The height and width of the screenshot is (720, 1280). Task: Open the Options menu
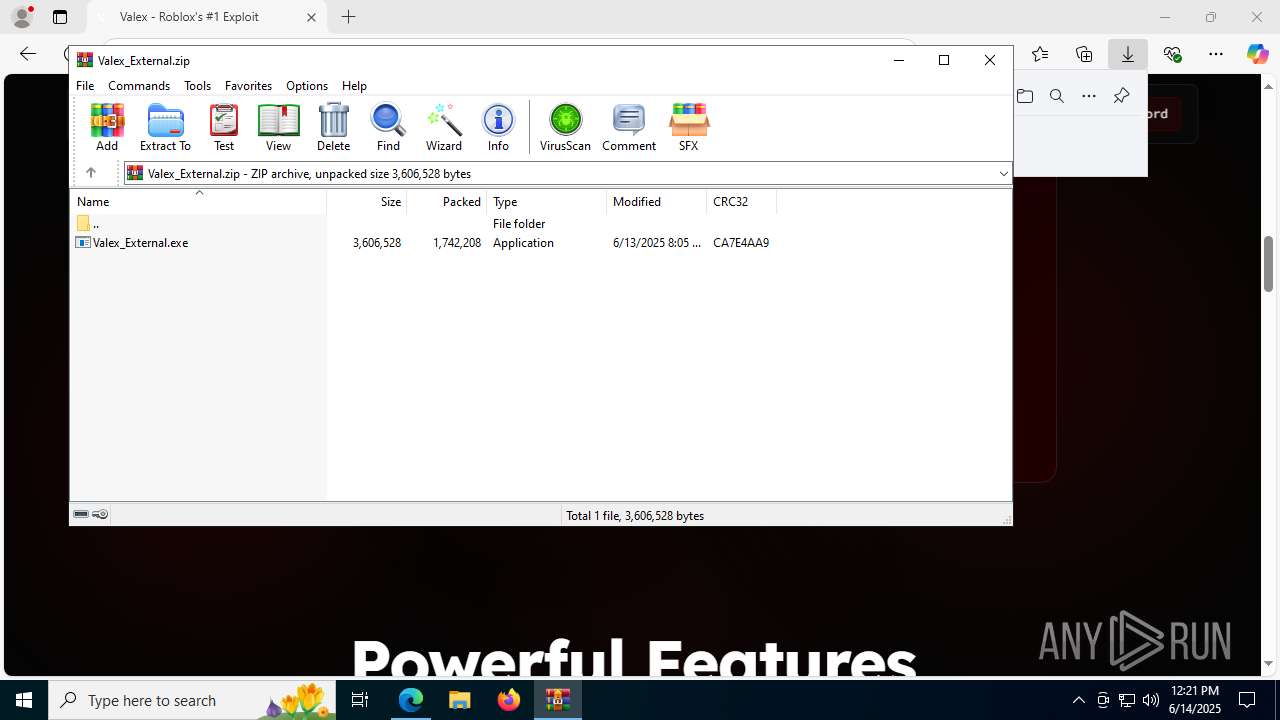tap(307, 86)
